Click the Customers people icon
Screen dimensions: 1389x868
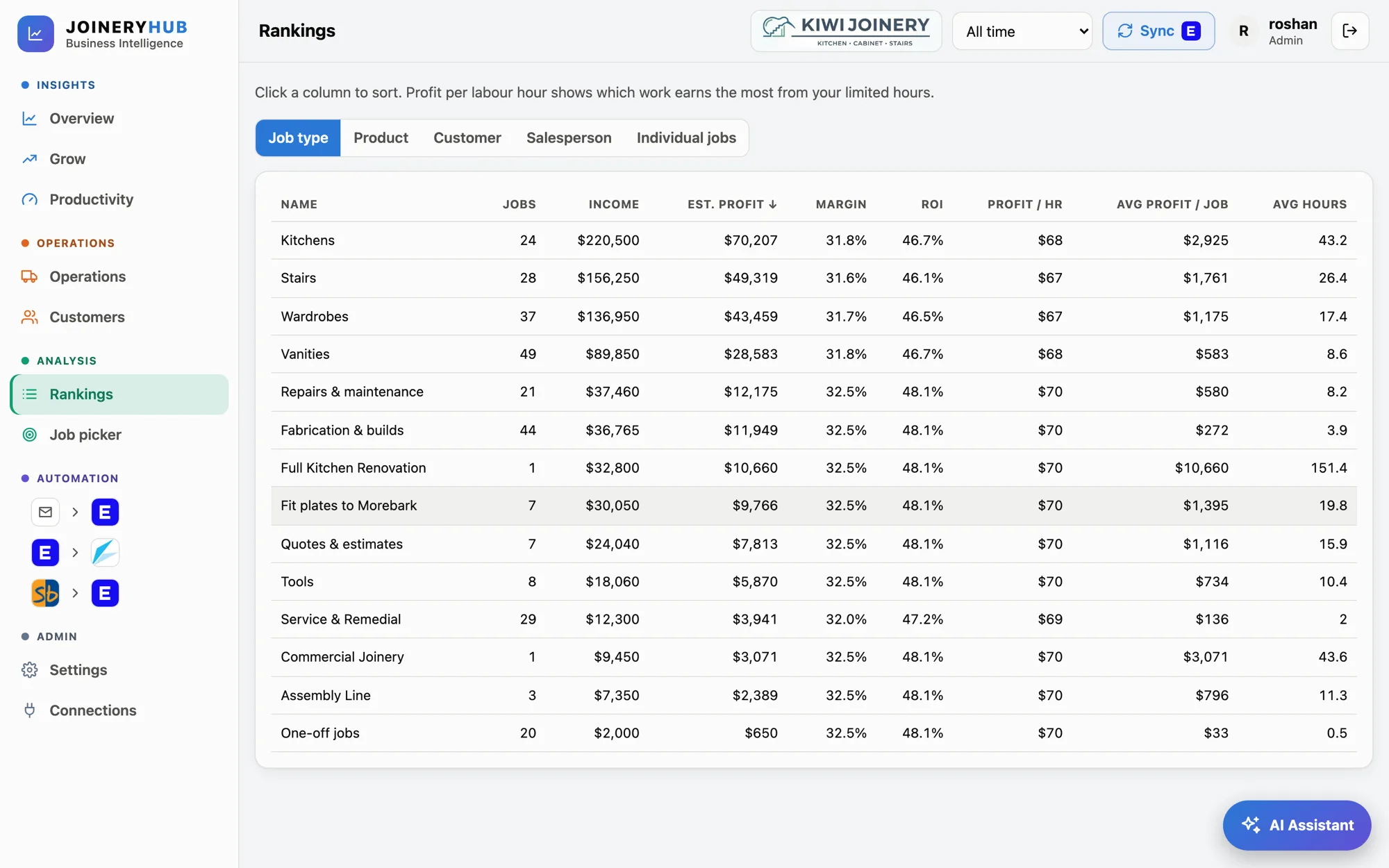point(29,317)
